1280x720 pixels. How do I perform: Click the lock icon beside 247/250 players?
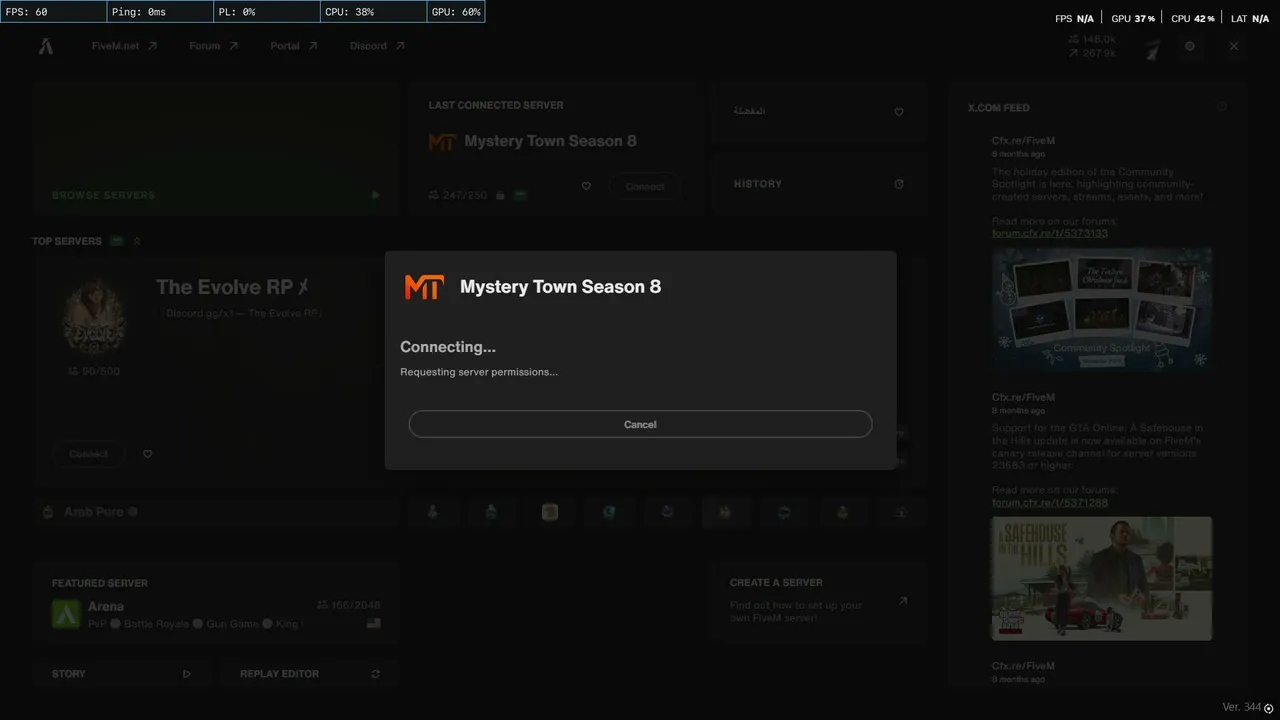pos(500,195)
